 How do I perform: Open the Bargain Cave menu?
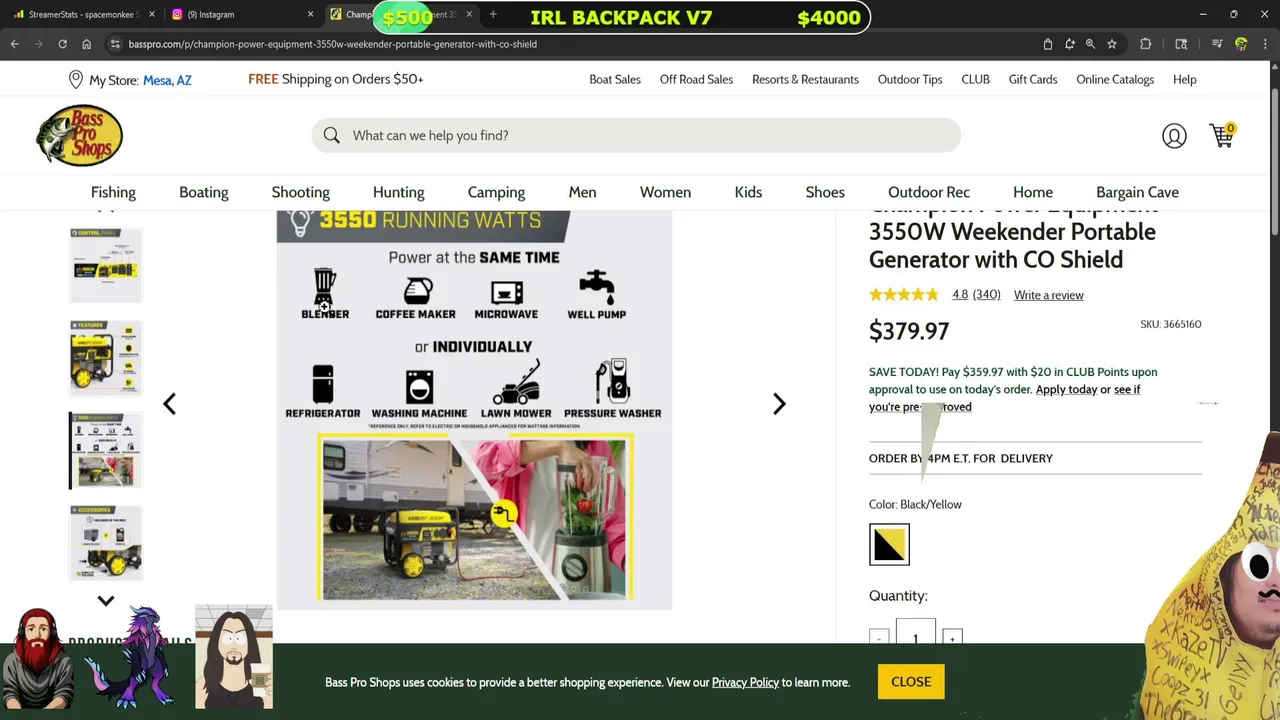[1137, 192]
